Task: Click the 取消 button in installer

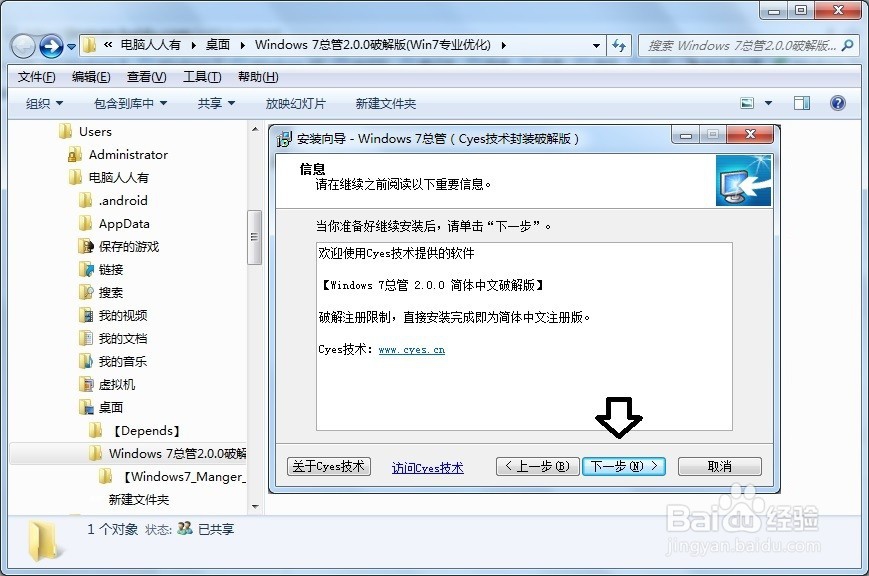Action: tap(719, 466)
